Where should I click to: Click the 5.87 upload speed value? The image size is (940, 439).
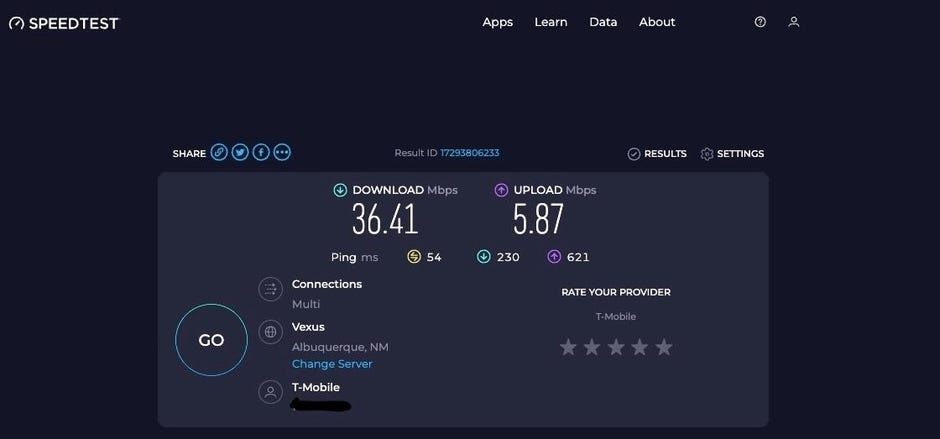tap(538, 219)
